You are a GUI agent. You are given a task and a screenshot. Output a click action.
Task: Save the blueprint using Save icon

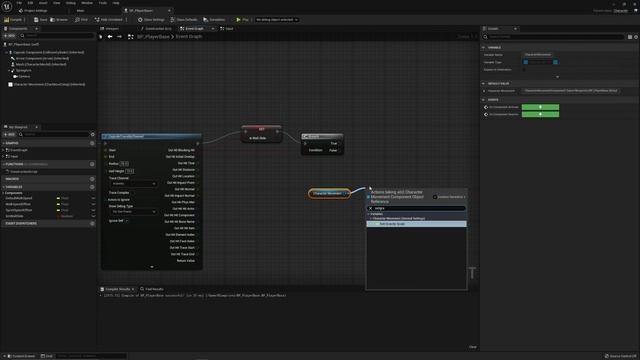coord(40,20)
